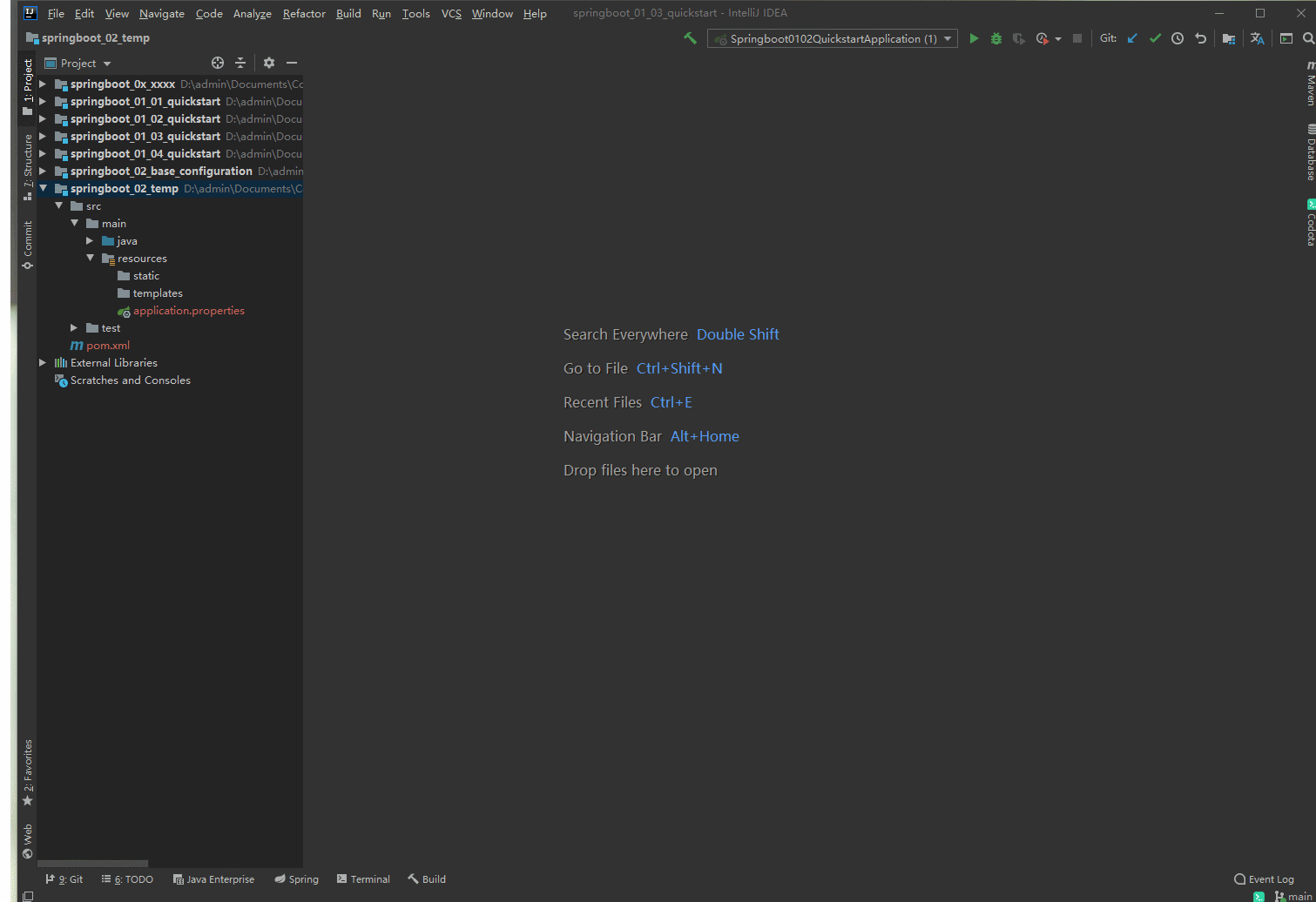Image resolution: width=1316 pixels, height=902 pixels.
Task: Select the templates folder
Action: pyautogui.click(x=157, y=293)
